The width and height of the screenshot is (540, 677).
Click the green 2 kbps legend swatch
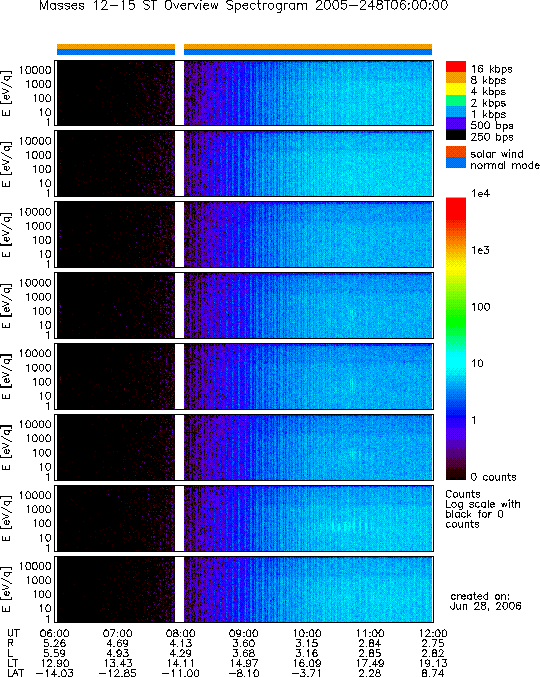click(x=456, y=101)
